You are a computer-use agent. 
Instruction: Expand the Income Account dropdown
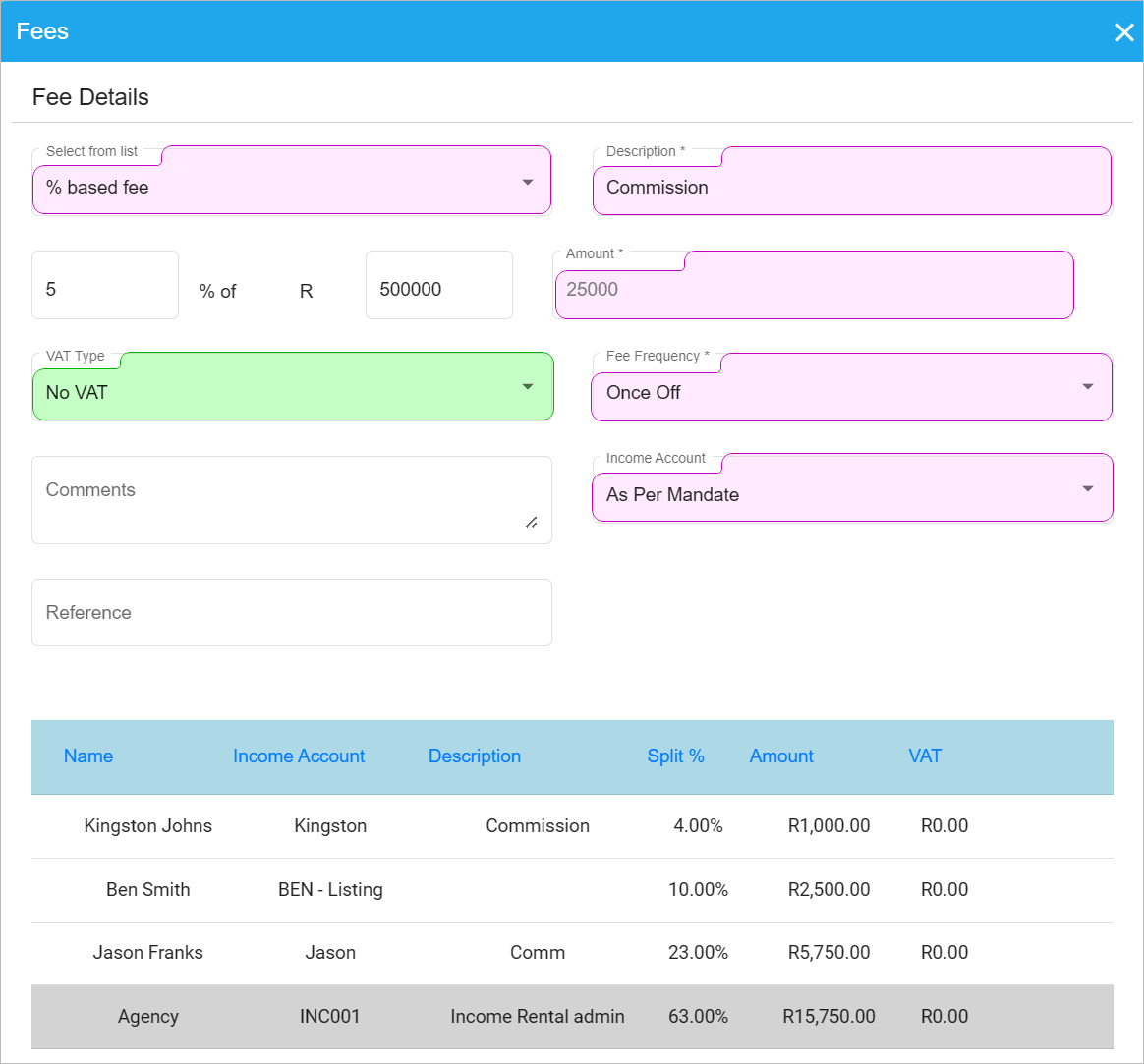pos(851,492)
